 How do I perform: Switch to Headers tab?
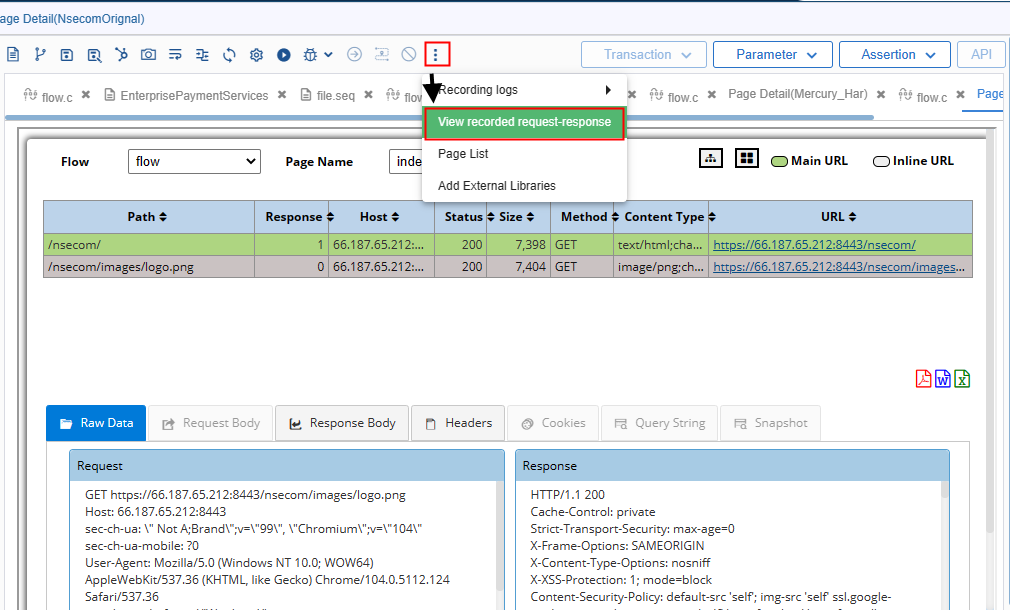click(458, 423)
